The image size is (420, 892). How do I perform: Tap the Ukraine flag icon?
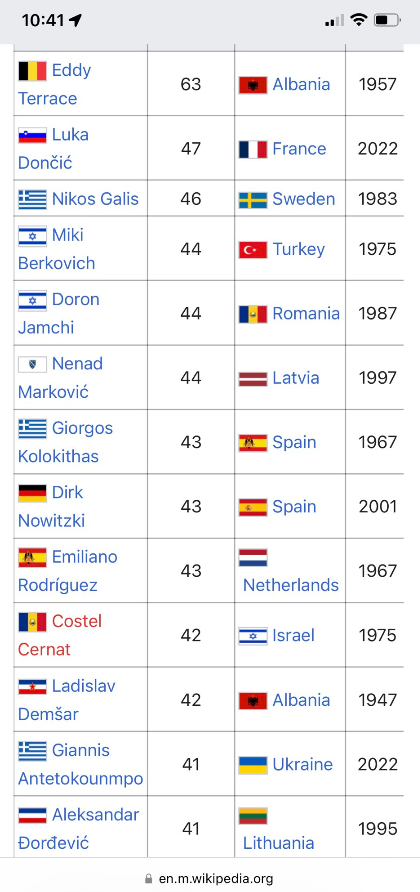pyautogui.click(x=253, y=765)
